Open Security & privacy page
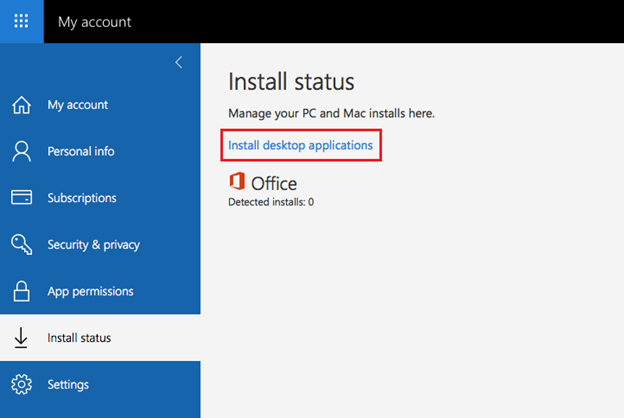624x418 pixels. (100, 244)
